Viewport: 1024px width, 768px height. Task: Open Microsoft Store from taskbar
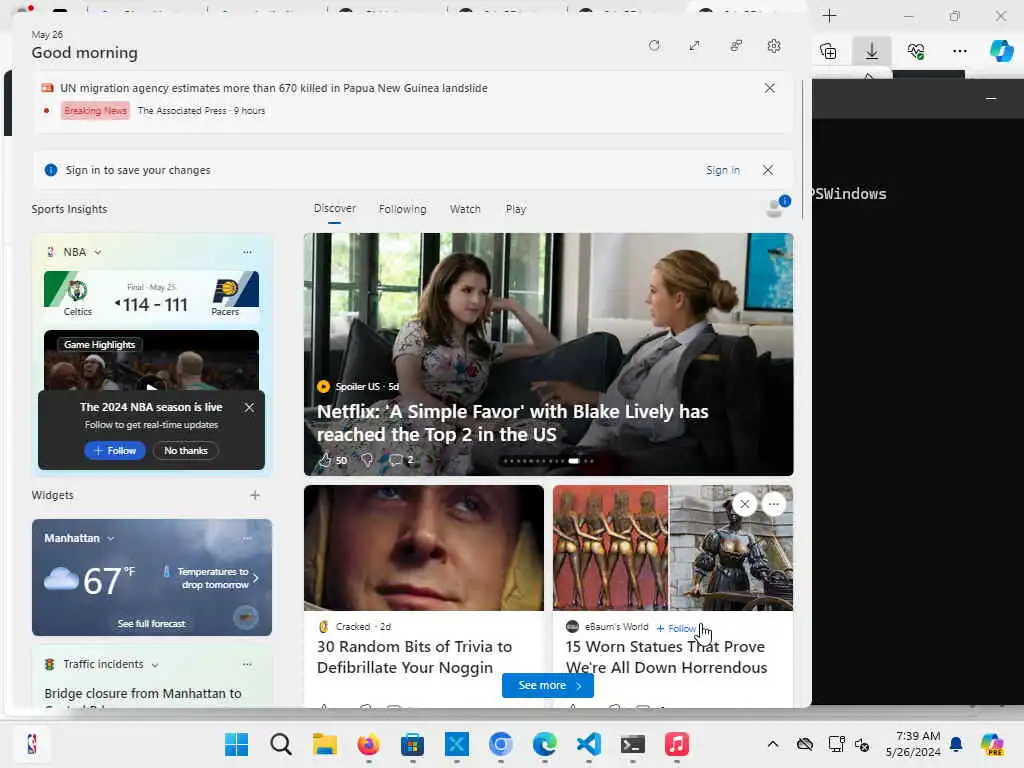pyautogui.click(x=413, y=744)
